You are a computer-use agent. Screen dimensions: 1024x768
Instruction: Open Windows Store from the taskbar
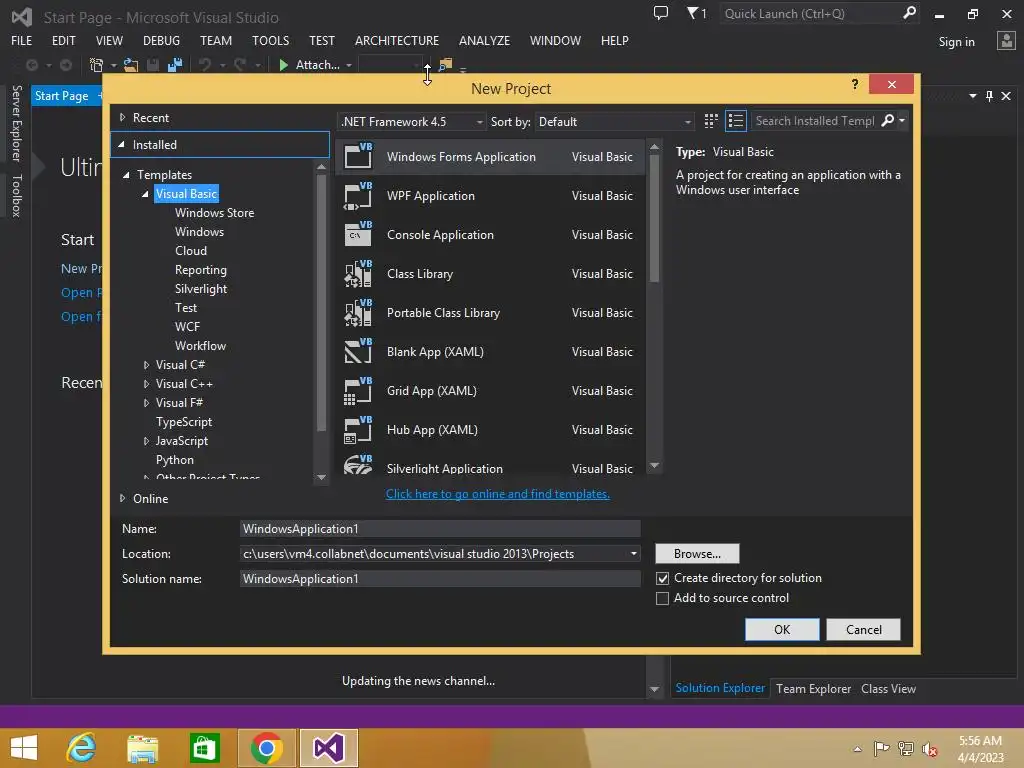204,748
